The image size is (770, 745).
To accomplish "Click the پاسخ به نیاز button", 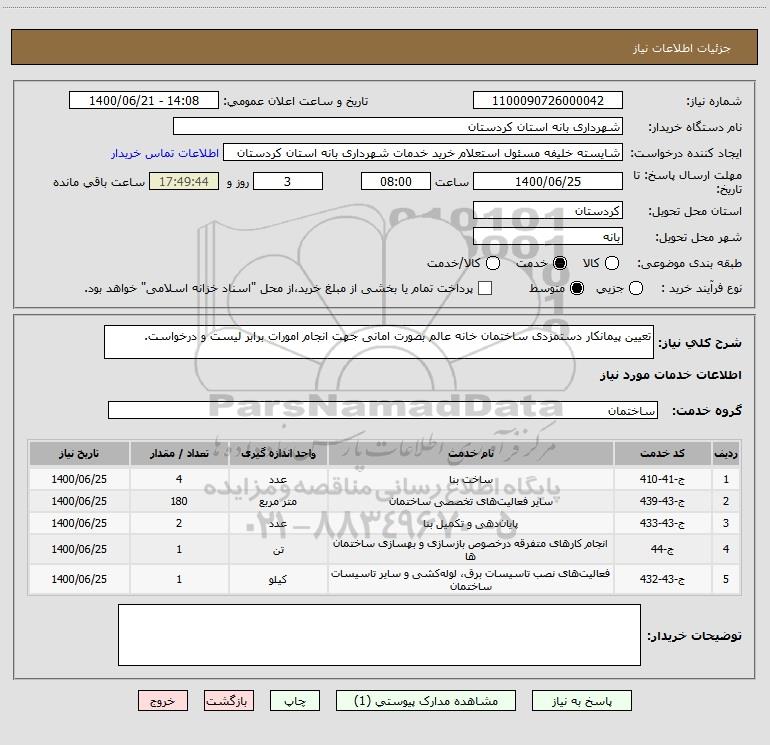I will pos(581,701).
